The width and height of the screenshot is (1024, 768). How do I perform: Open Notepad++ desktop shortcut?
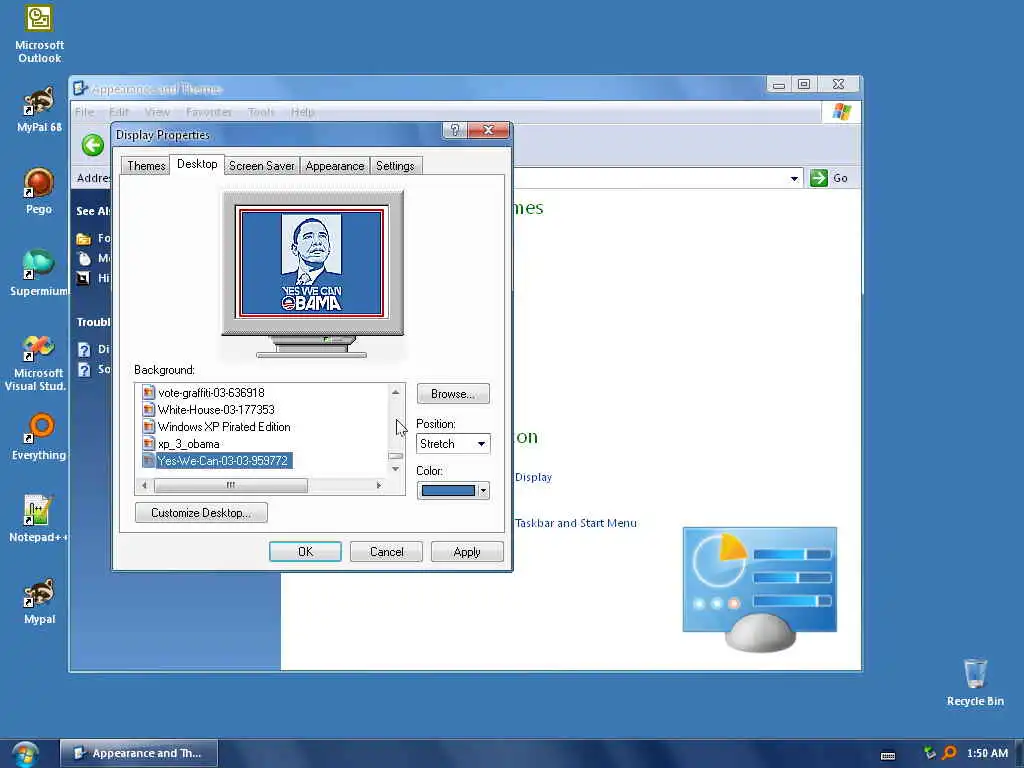38,519
